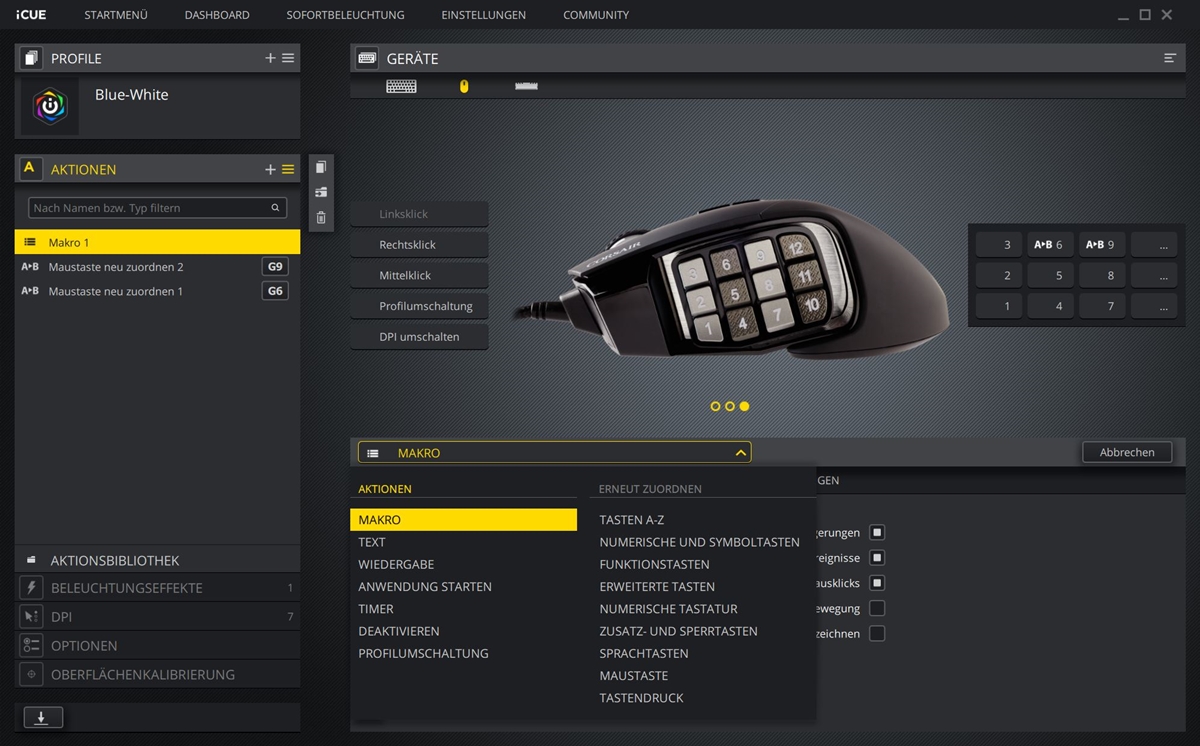Choose MAKRO in the Aktionen list
1200x746 pixels.
[463, 520]
